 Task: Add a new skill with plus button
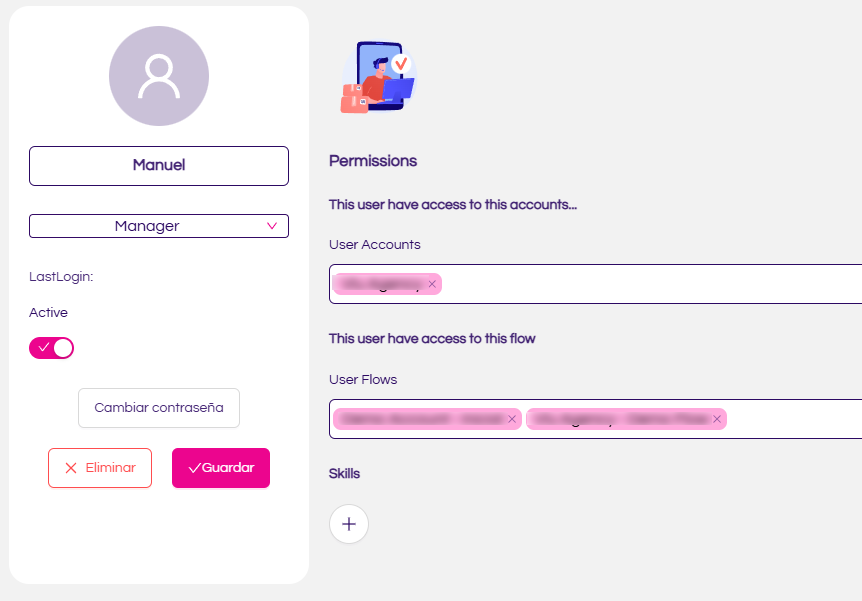click(x=349, y=524)
